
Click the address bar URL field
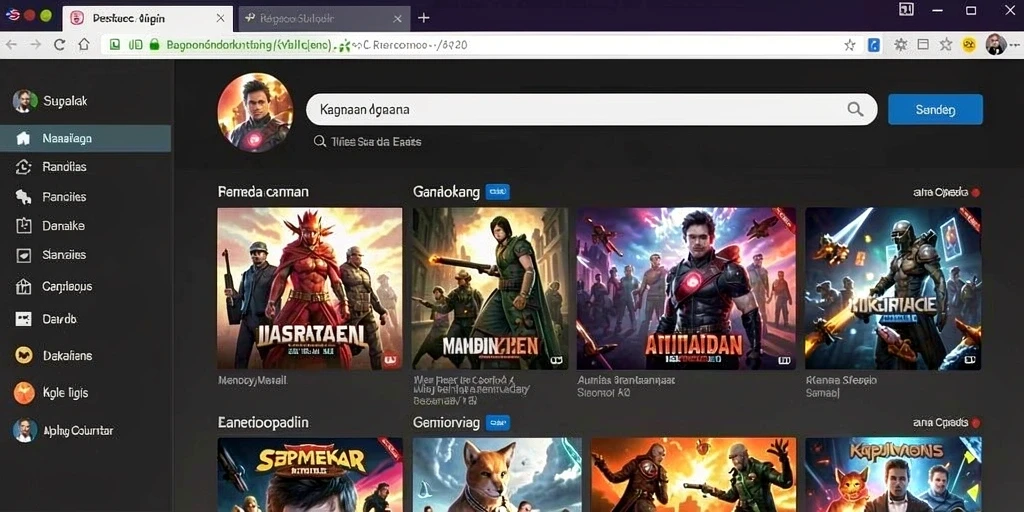pos(470,44)
